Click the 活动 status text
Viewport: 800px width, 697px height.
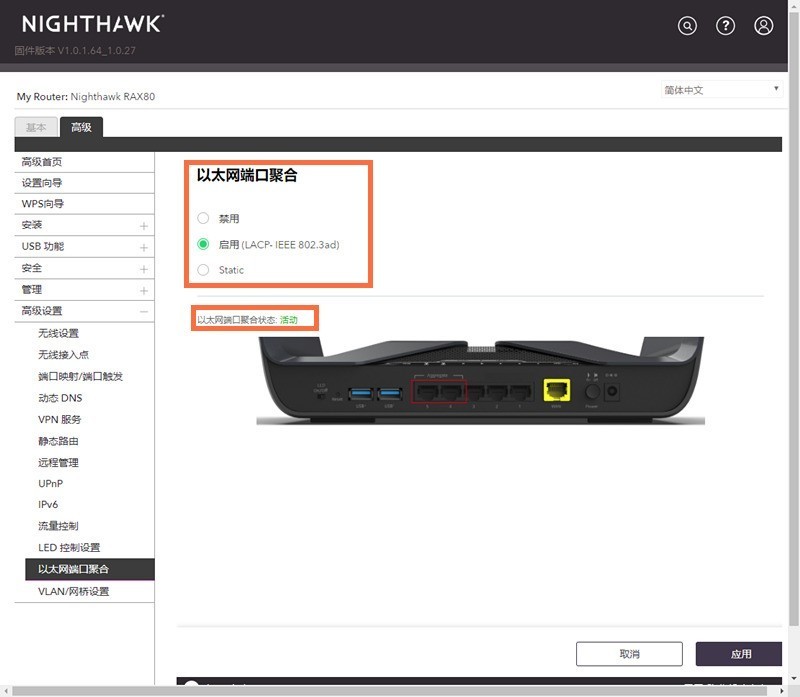click(x=289, y=320)
